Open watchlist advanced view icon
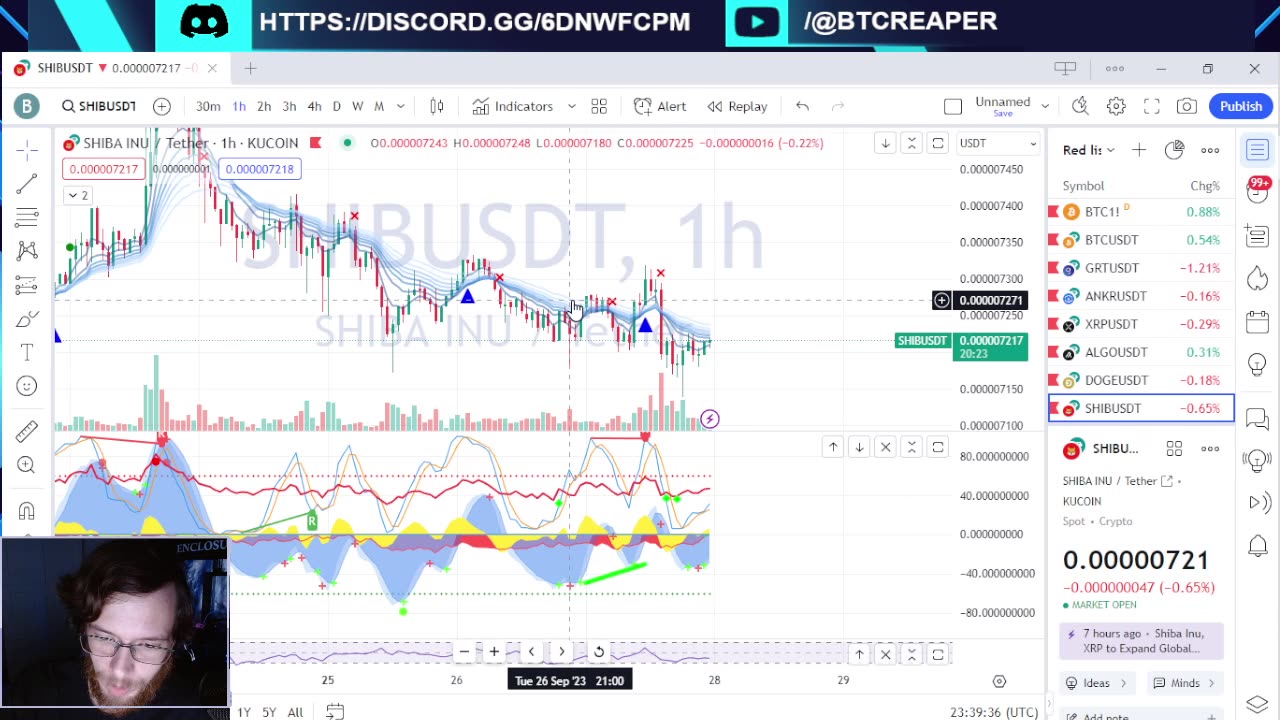 (x=1174, y=150)
